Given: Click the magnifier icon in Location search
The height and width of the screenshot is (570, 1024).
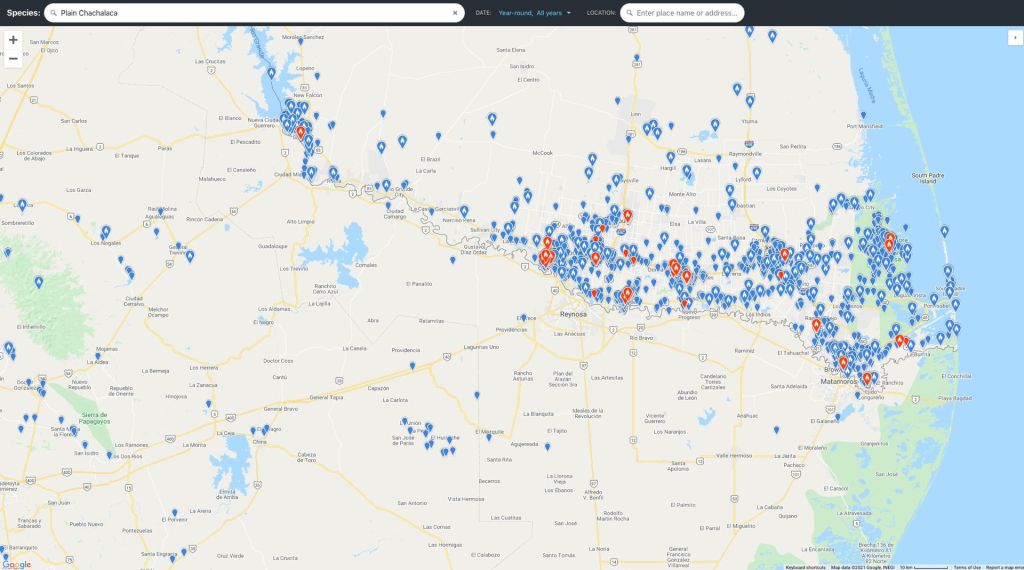Looking at the screenshot, I should (629, 13).
